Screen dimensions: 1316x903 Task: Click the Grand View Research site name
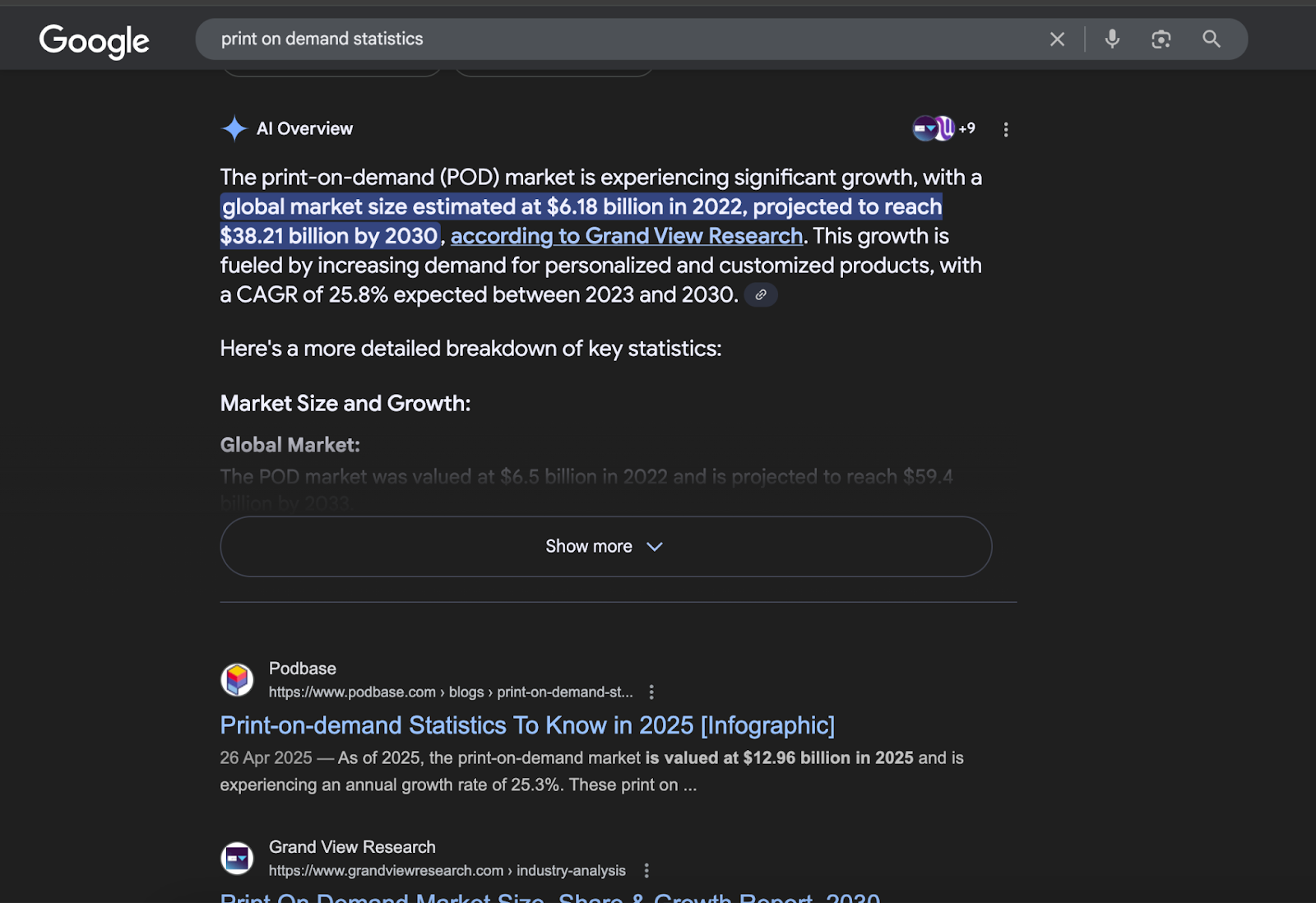[x=352, y=847]
